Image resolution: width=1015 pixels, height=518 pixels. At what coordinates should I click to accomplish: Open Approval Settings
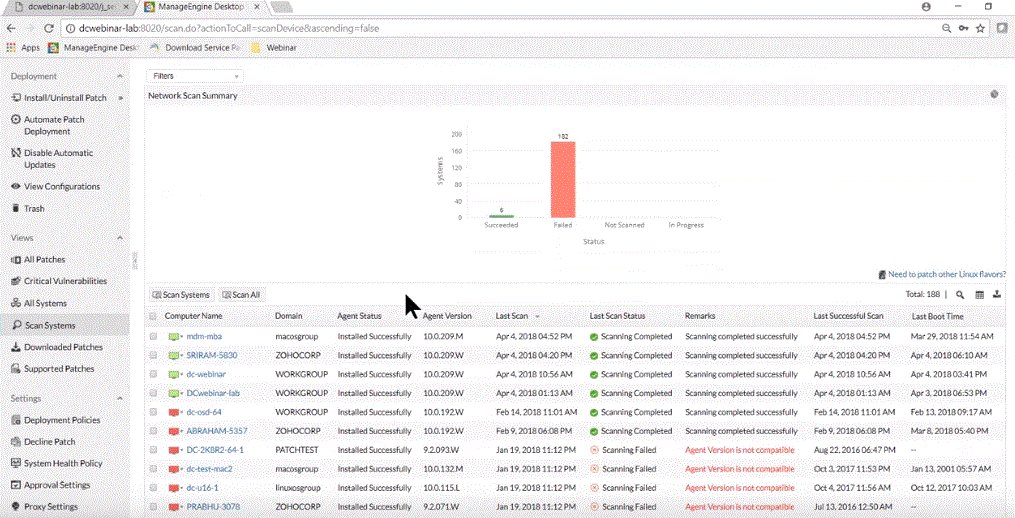[x=50, y=485]
